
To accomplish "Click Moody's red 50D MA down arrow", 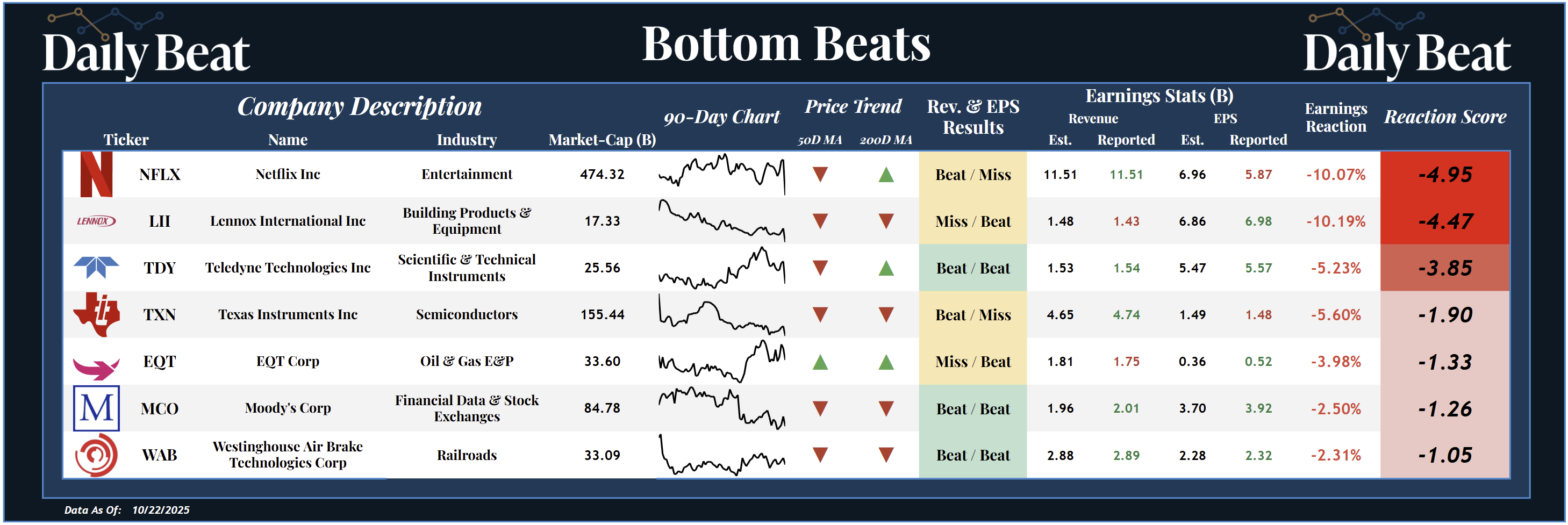I will tap(820, 408).
